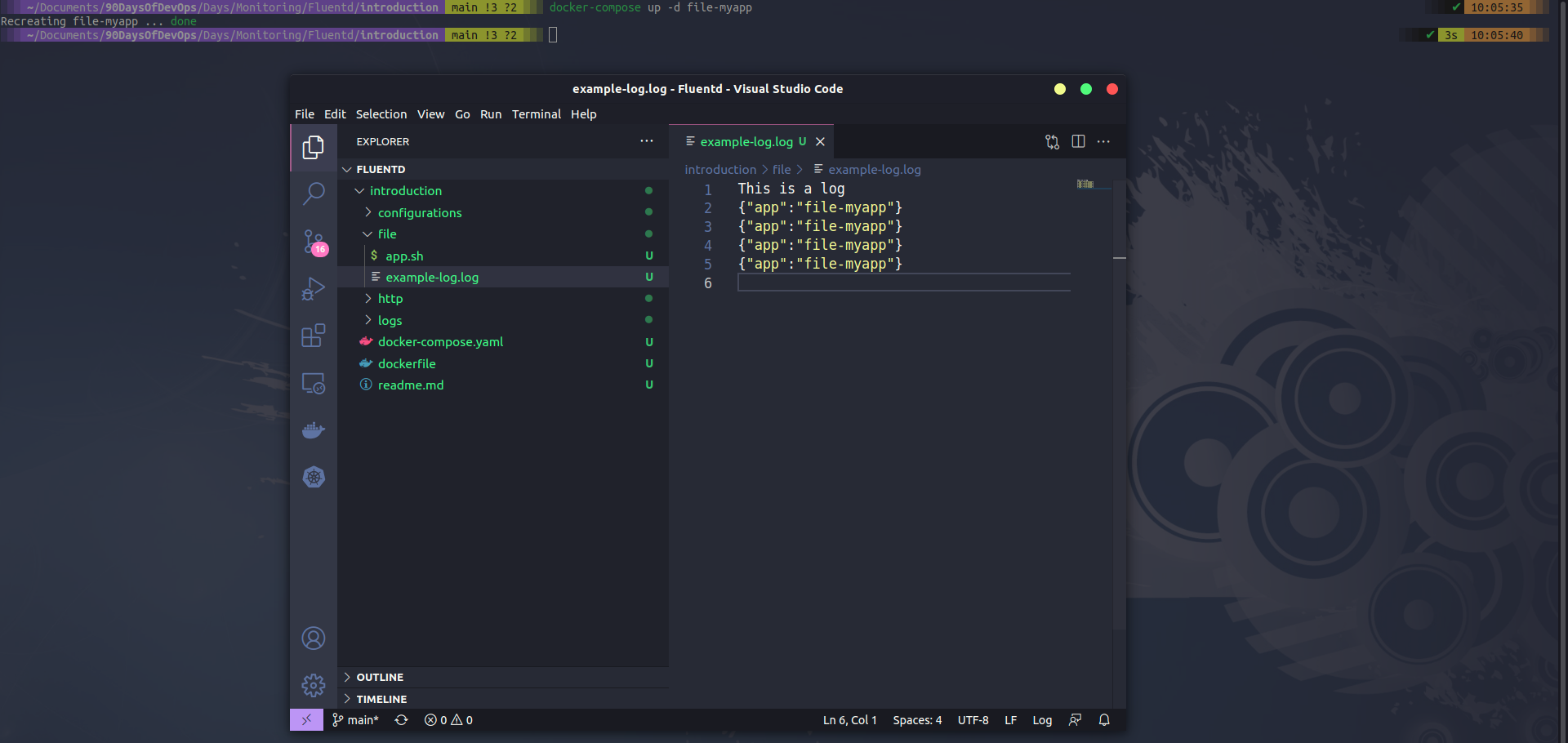This screenshot has width=1568, height=743.
Task: Open the File menu
Action: [x=305, y=114]
